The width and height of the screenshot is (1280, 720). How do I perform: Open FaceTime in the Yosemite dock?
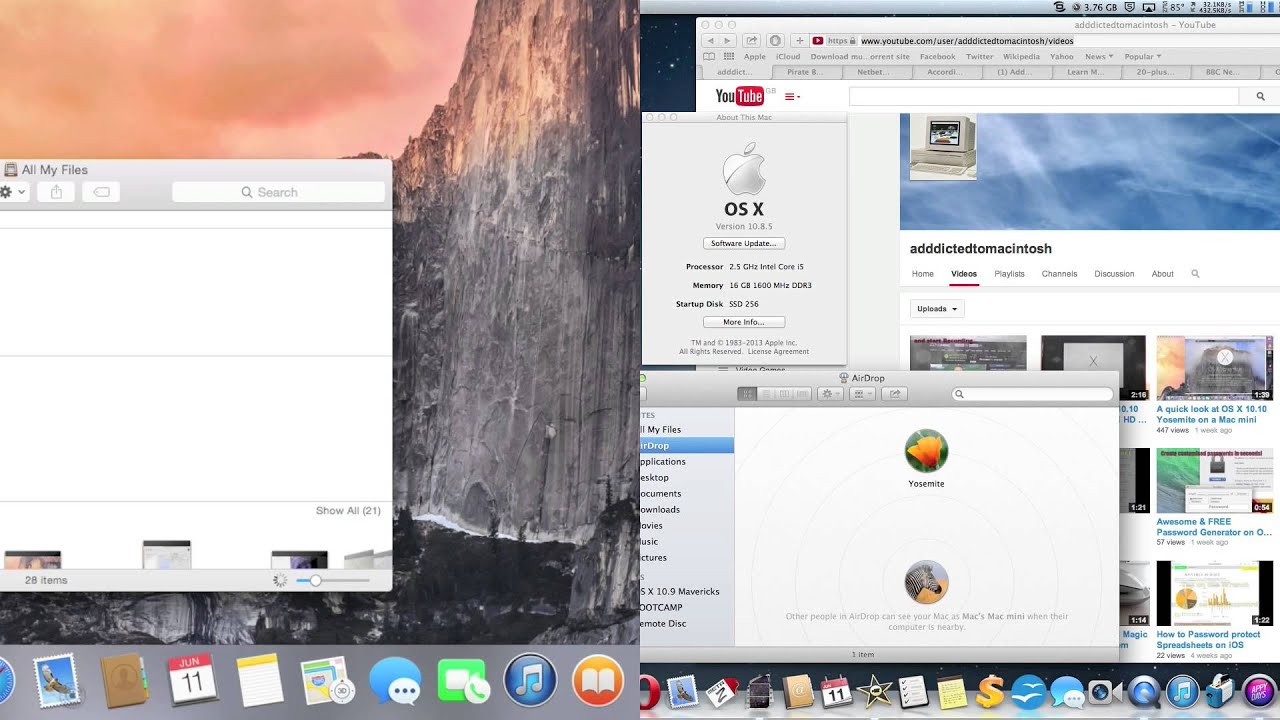point(462,682)
